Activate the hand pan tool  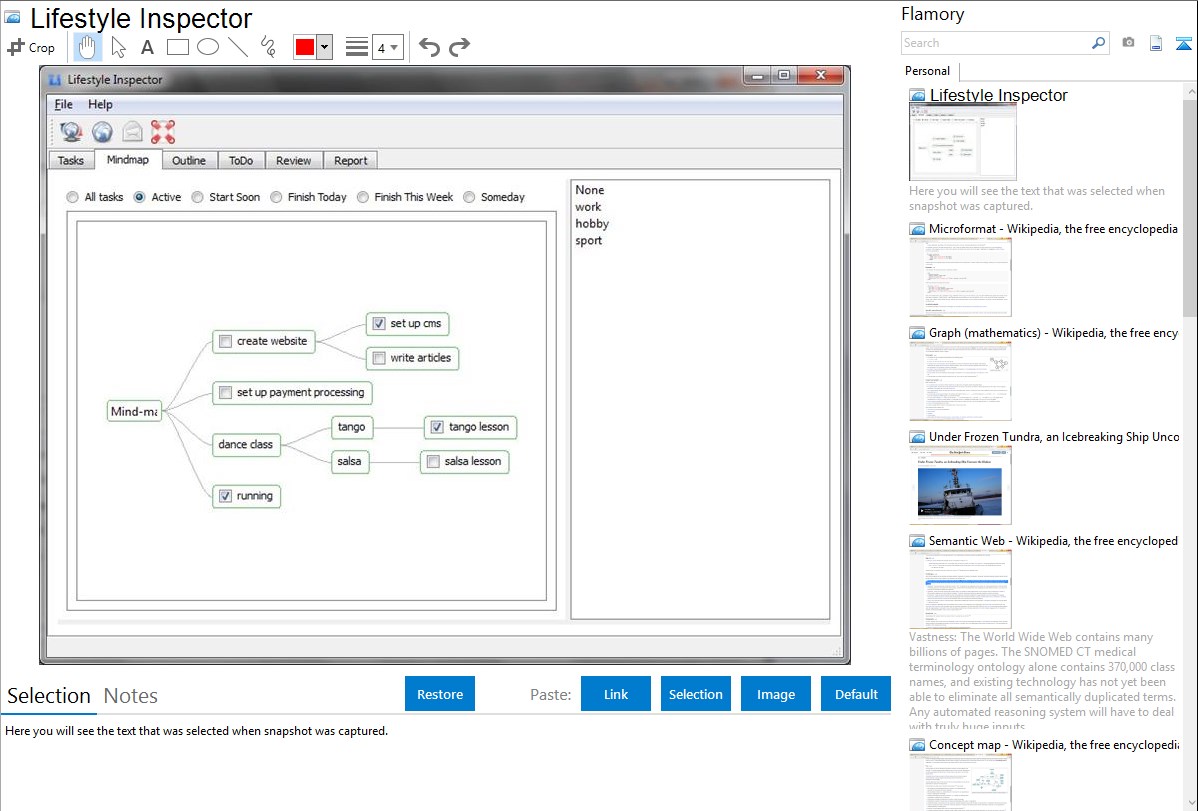(87, 47)
